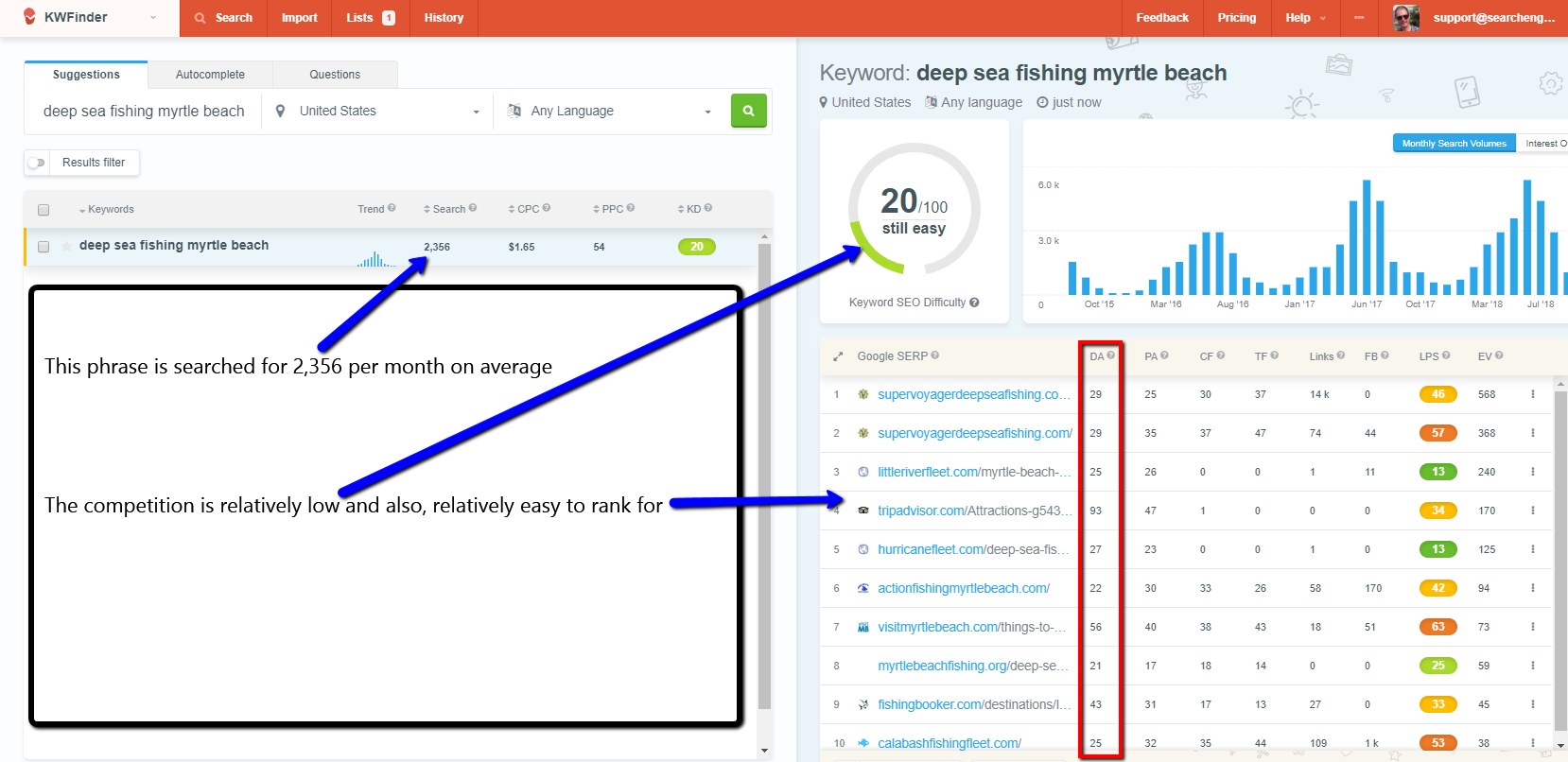Click the 20/100 keyword difficulty gauge
This screenshot has width=1568, height=762.
(915, 210)
